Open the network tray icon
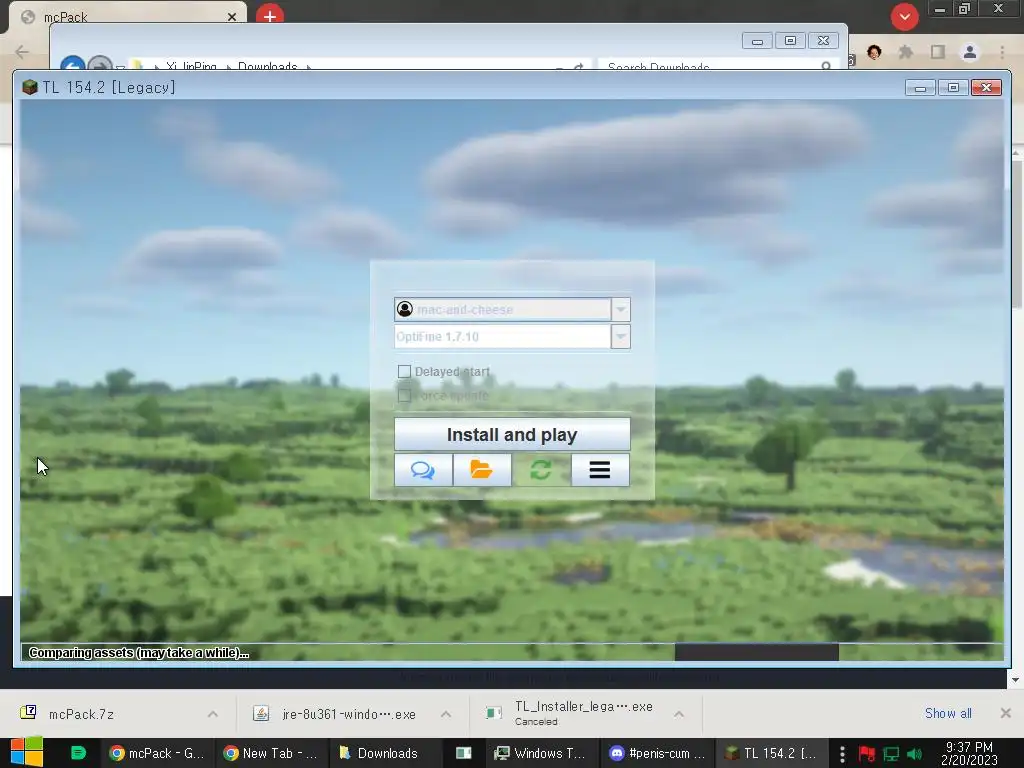 [891, 754]
